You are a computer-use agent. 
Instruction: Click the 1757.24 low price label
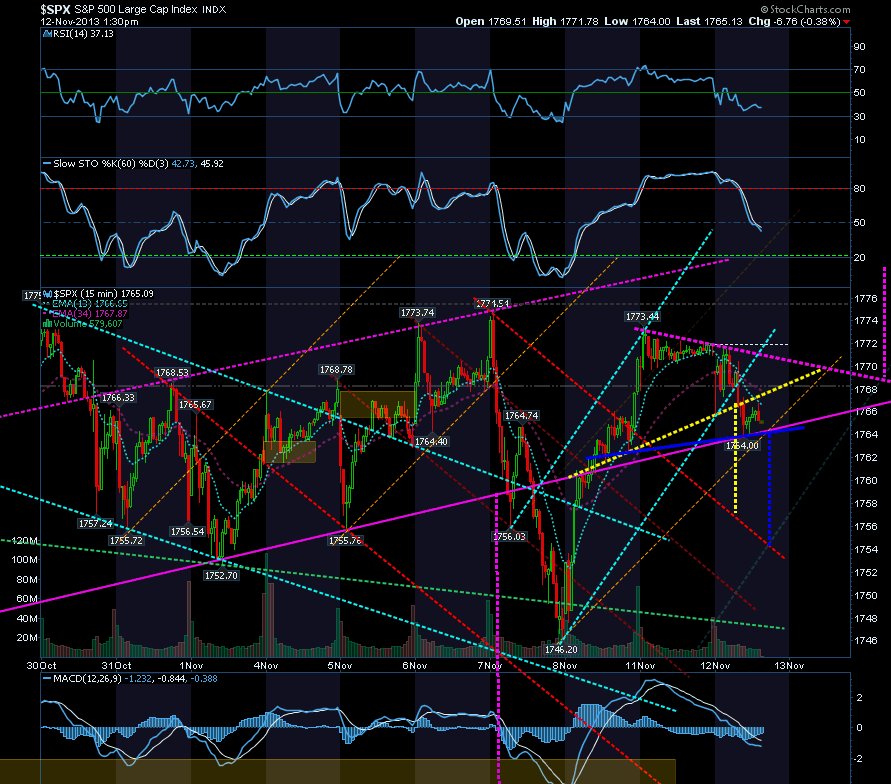(95, 523)
